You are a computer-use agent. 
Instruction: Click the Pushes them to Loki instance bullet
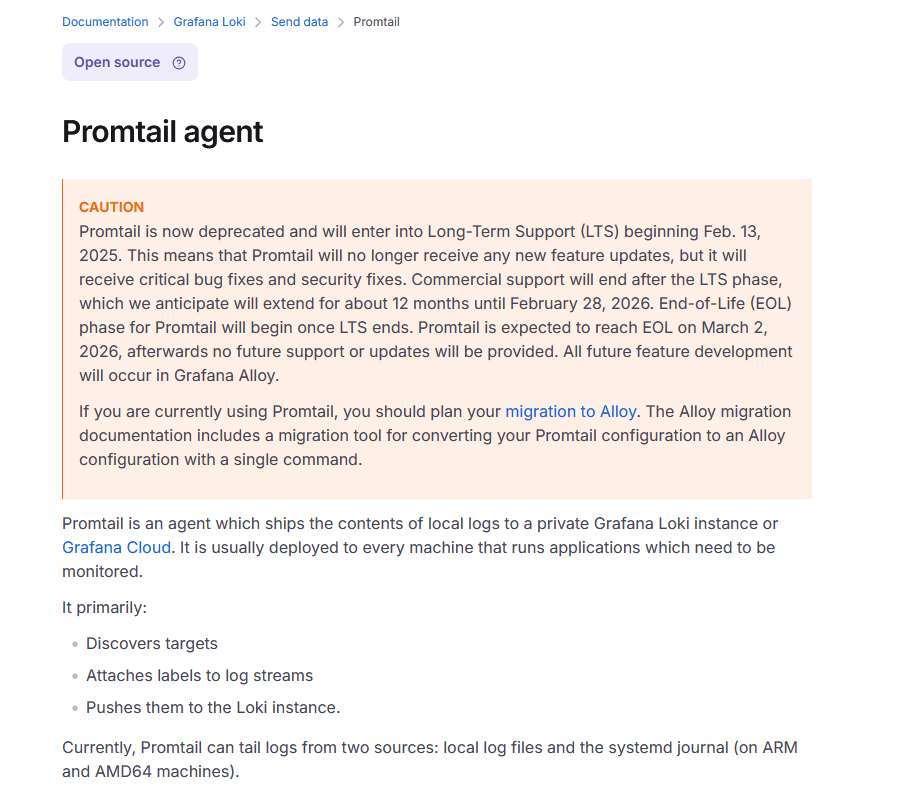point(213,707)
